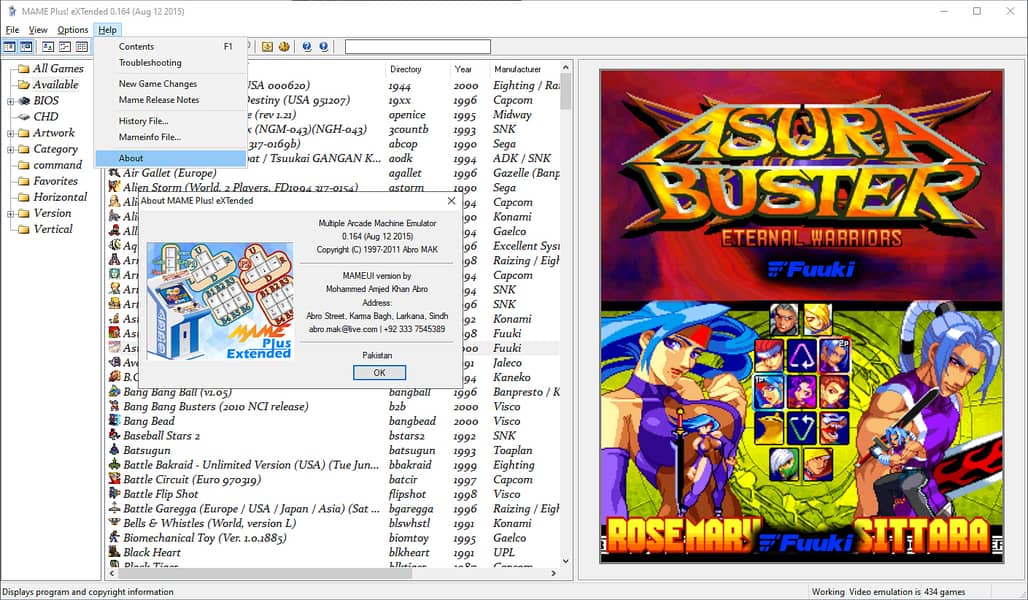
Task: Click the round orange toolbar icon
Action: [284, 47]
